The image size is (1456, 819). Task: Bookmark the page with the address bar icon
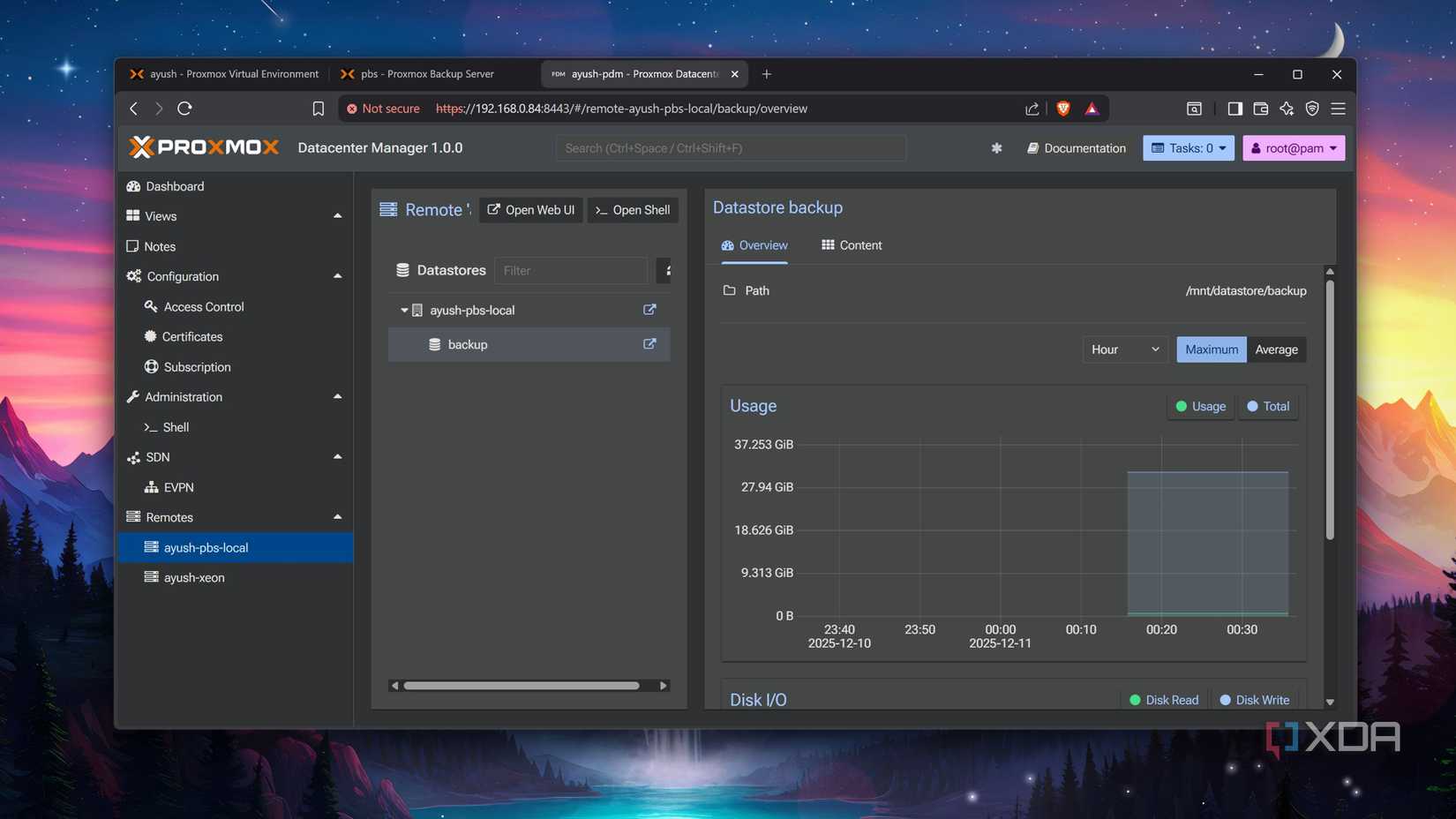[x=318, y=108]
